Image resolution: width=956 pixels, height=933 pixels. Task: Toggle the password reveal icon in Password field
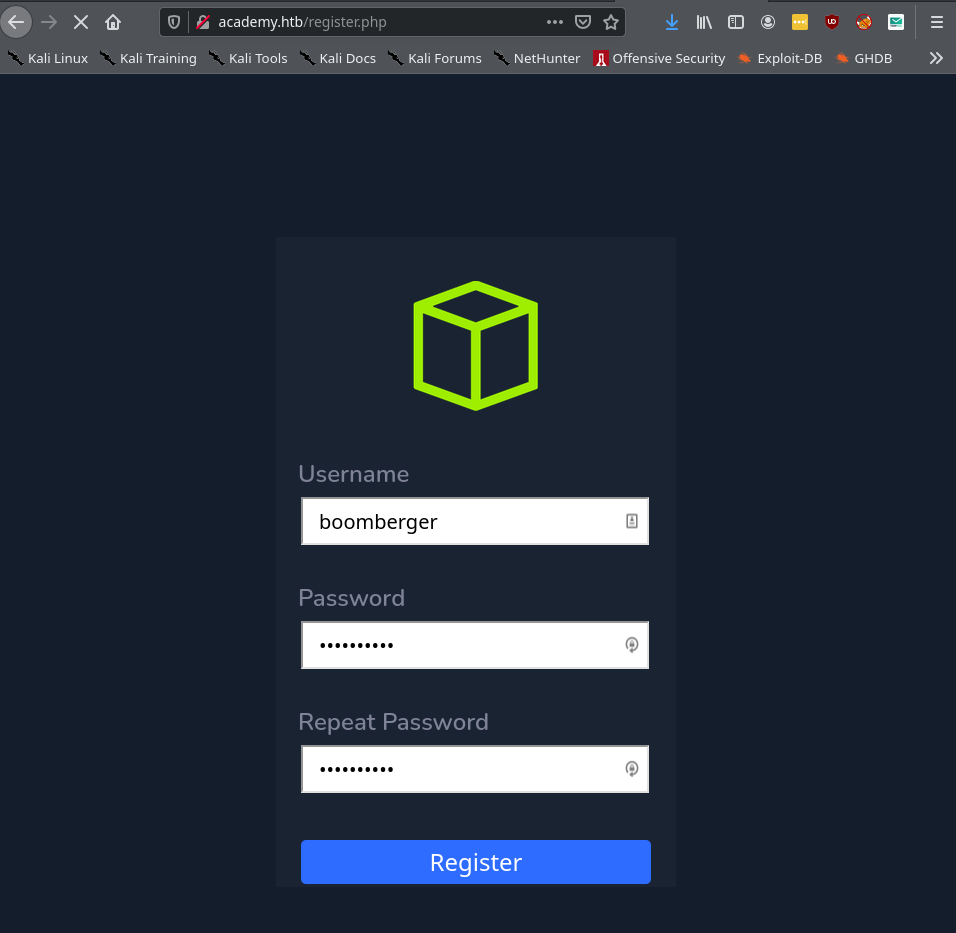pos(631,645)
